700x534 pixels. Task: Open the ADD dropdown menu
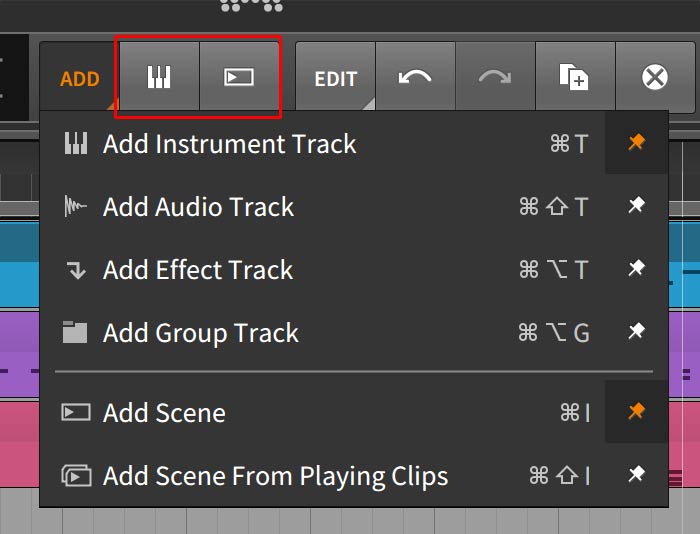coord(79,78)
